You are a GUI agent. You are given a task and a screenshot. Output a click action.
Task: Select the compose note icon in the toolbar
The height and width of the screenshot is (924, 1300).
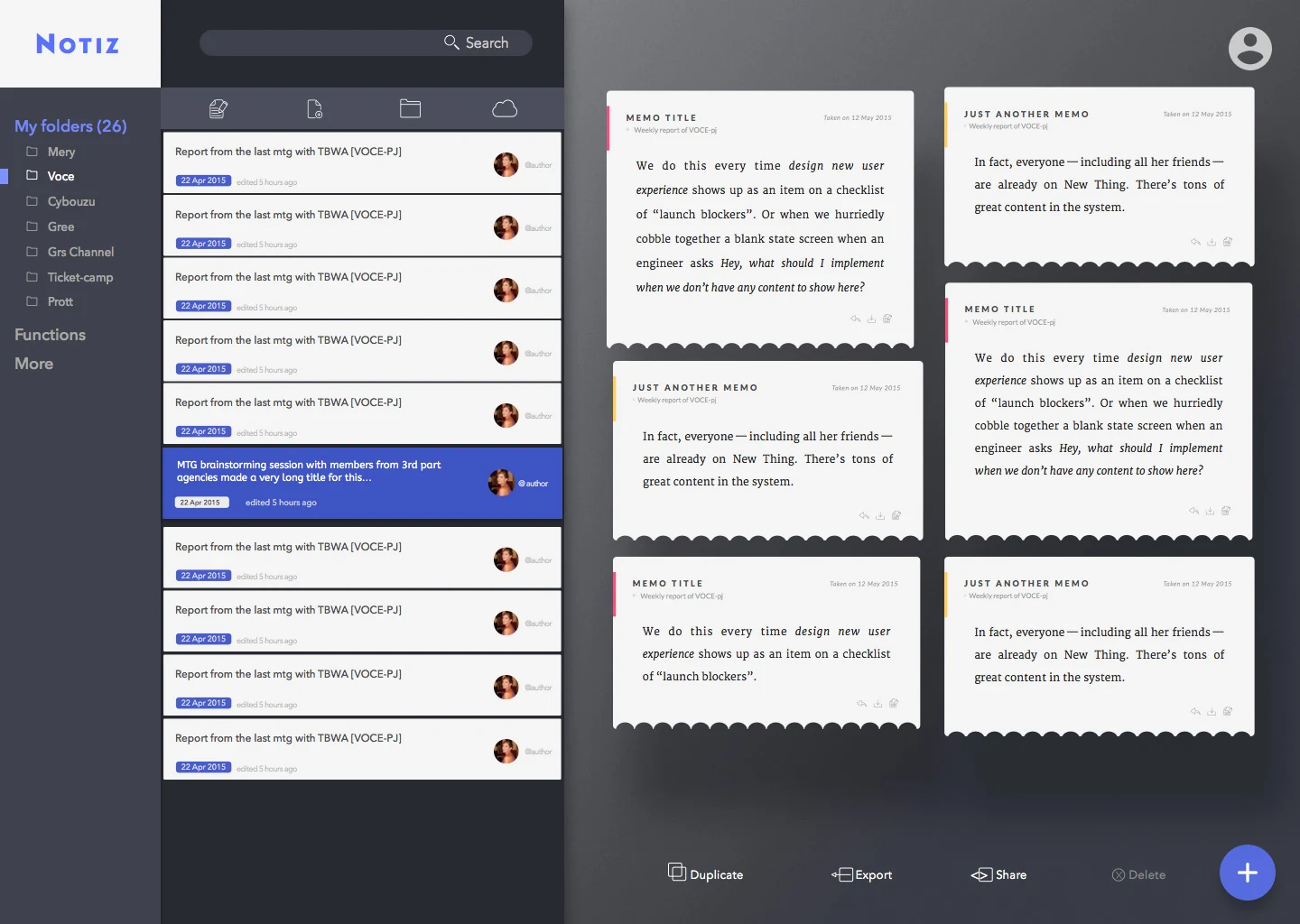pyautogui.click(x=218, y=109)
